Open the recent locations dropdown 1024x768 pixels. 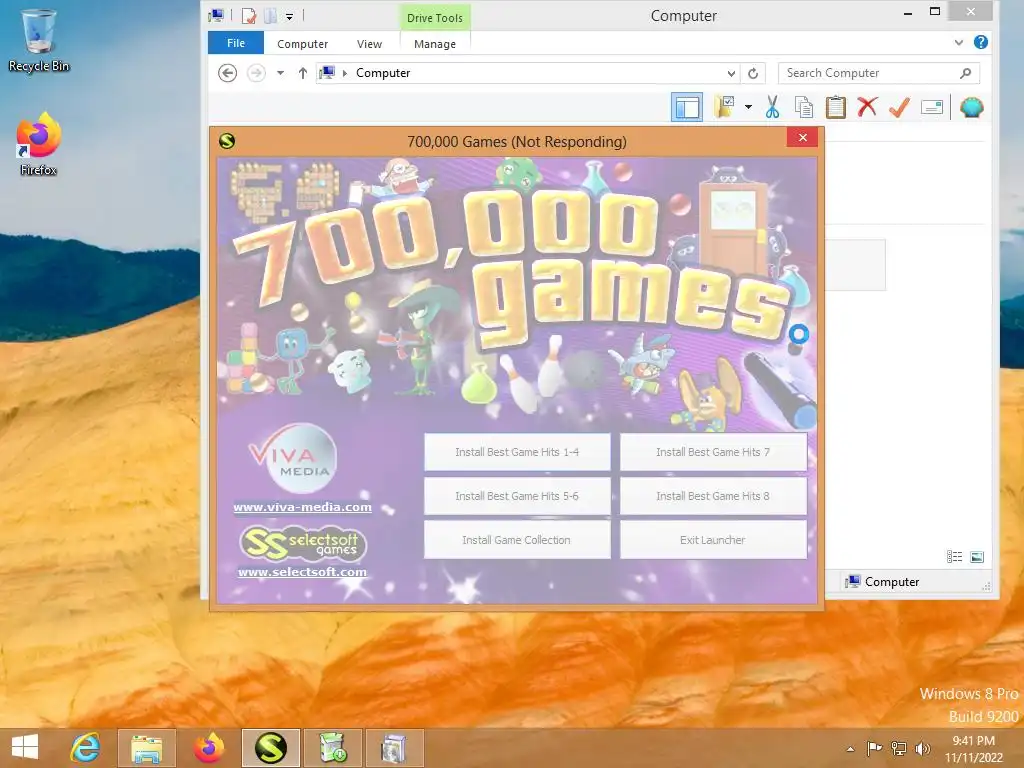pos(280,72)
